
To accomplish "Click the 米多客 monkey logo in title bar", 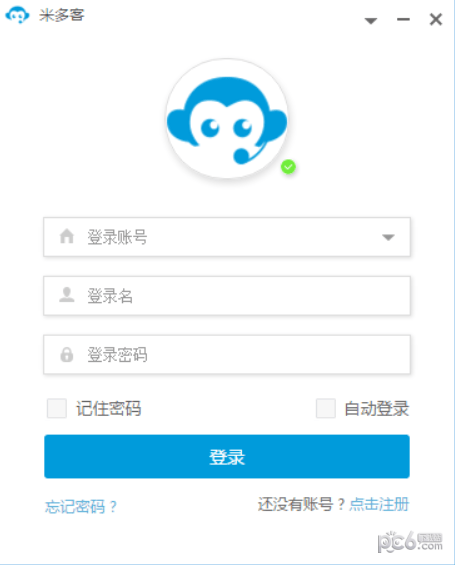I will [17, 15].
